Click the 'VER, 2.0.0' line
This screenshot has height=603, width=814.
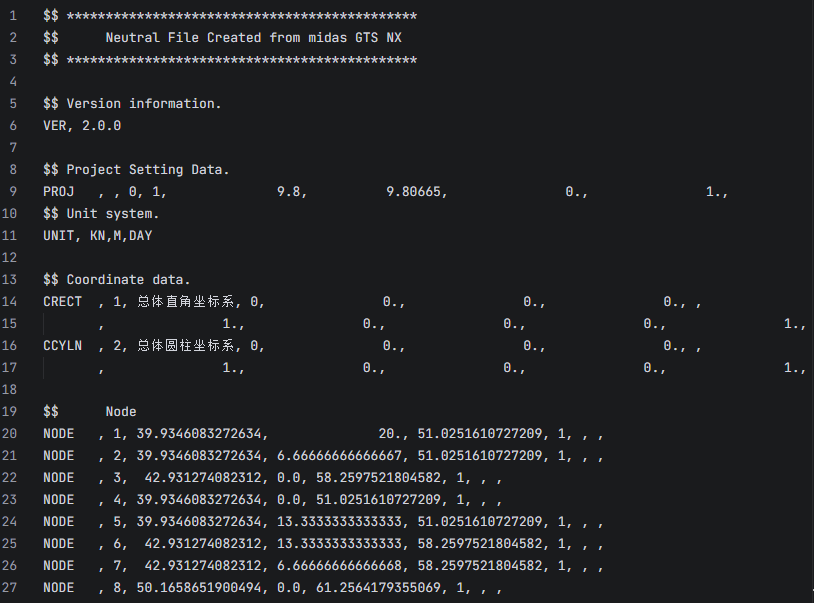point(82,126)
